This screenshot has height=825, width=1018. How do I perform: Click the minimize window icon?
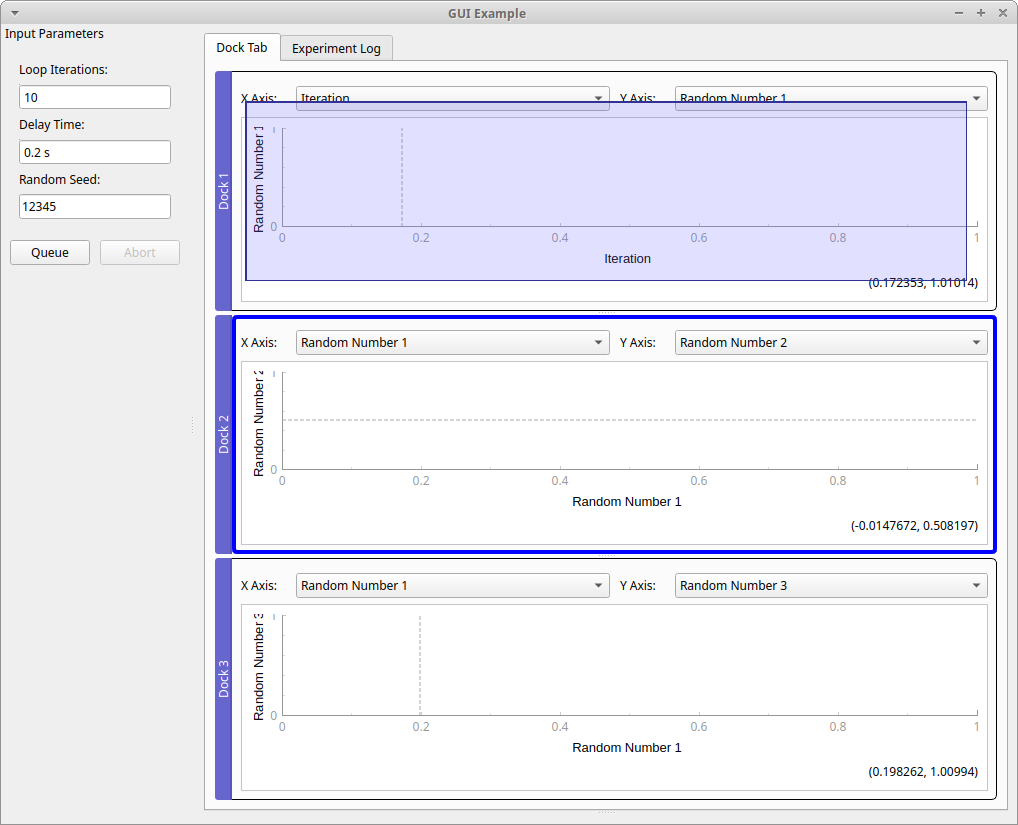coord(960,13)
